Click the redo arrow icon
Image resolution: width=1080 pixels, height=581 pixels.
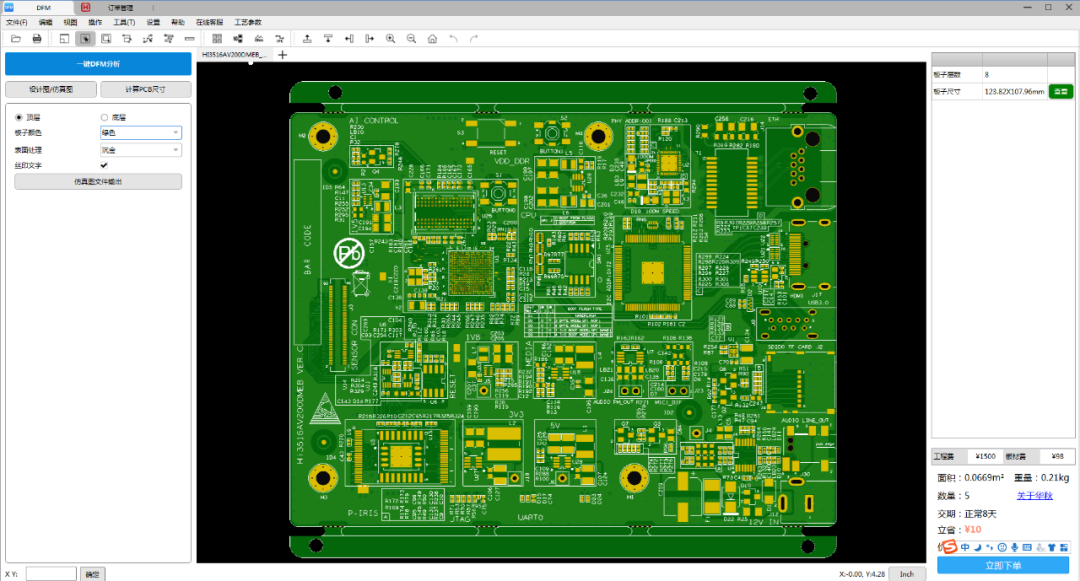click(x=474, y=39)
